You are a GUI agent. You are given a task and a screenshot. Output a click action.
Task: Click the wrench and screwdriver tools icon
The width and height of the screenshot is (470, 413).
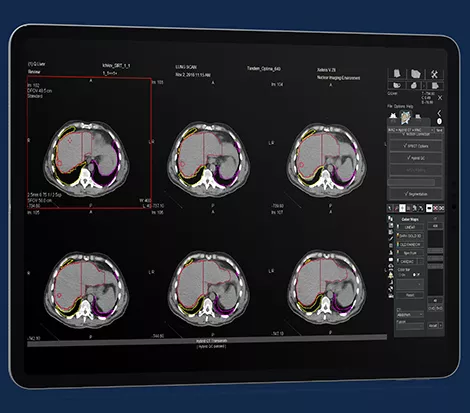point(434,75)
